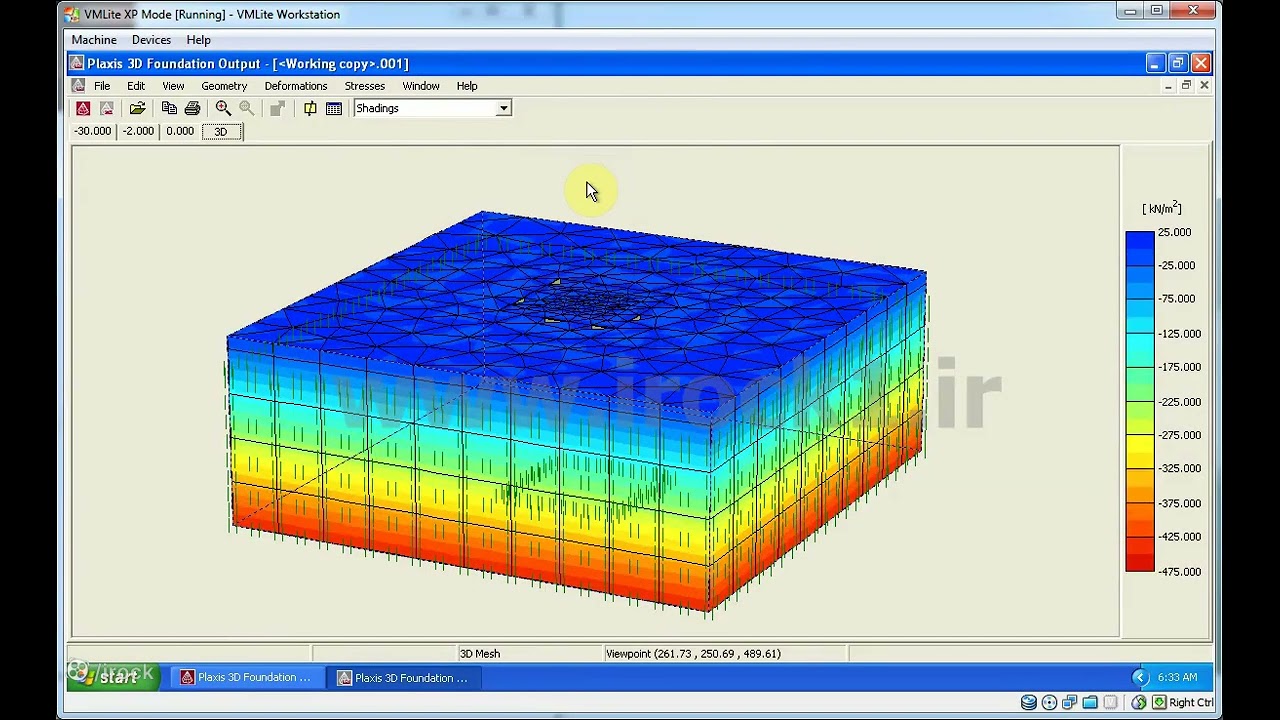Open the Edit menu

click(136, 86)
